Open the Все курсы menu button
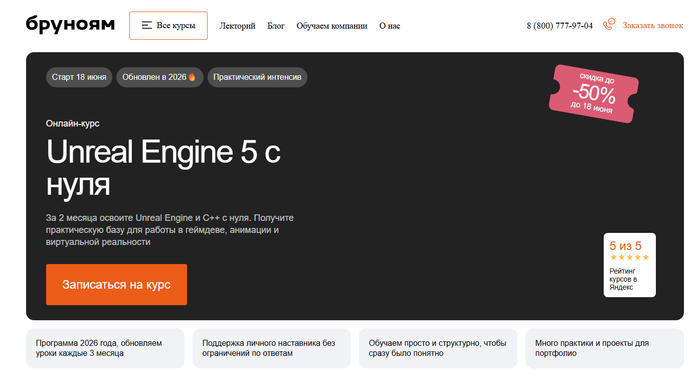The height and width of the screenshot is (385, 700). click(x=168, y=25)
